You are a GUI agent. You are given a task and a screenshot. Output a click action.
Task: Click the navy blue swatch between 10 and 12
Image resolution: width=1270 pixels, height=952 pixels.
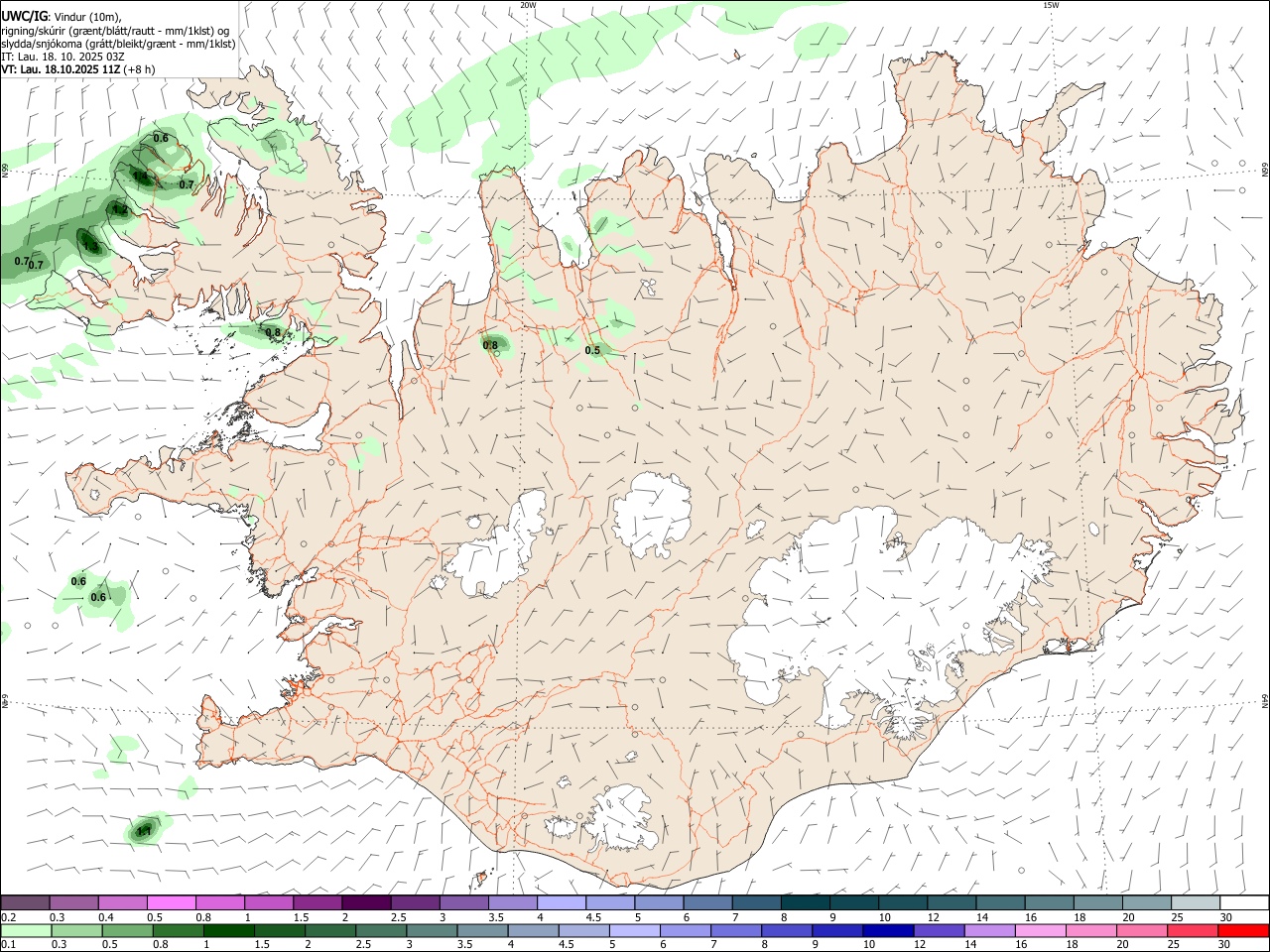click(x=889, y=931)
